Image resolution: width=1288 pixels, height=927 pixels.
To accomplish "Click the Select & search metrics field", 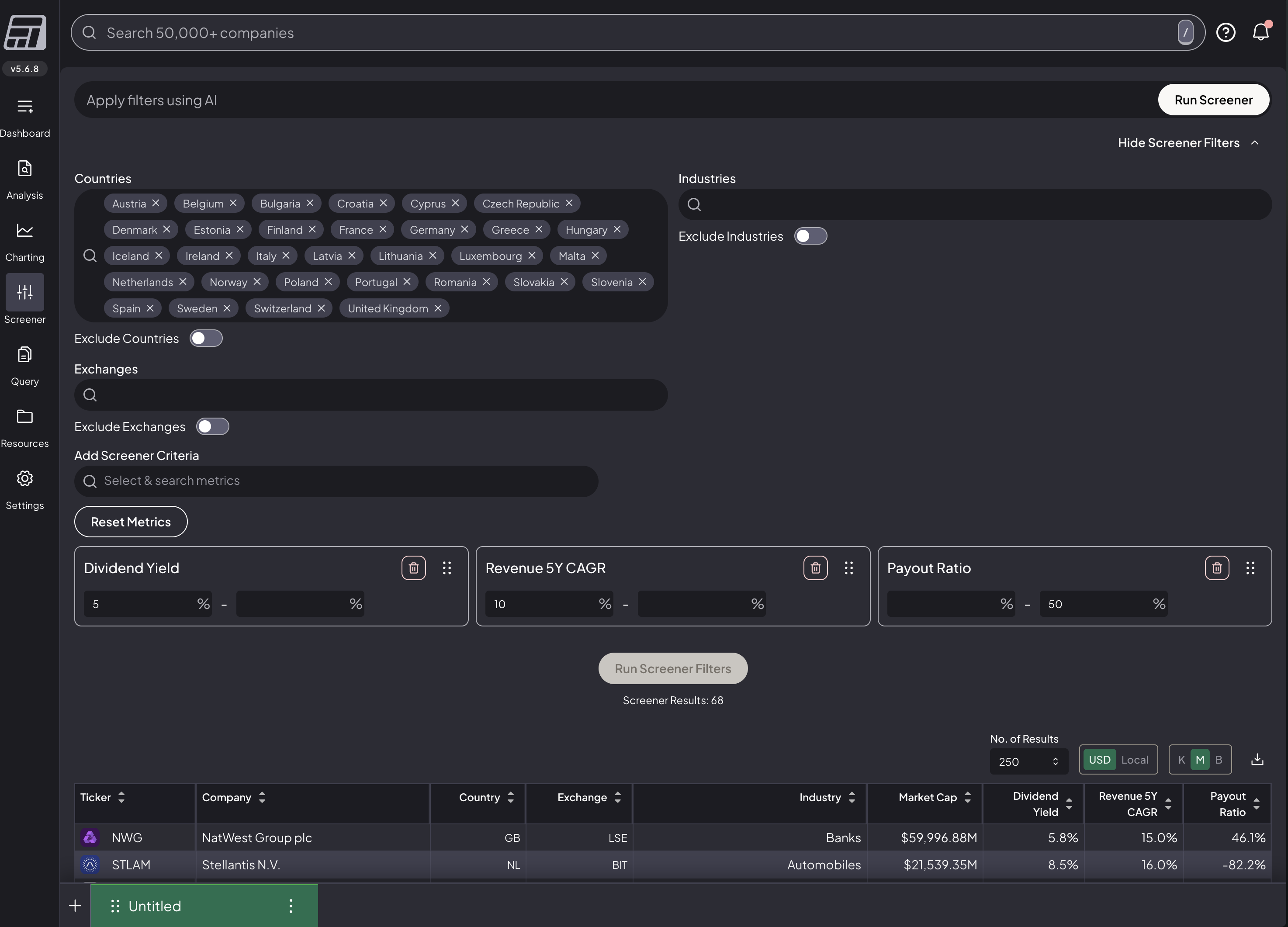I will click(x=336, y=481).
